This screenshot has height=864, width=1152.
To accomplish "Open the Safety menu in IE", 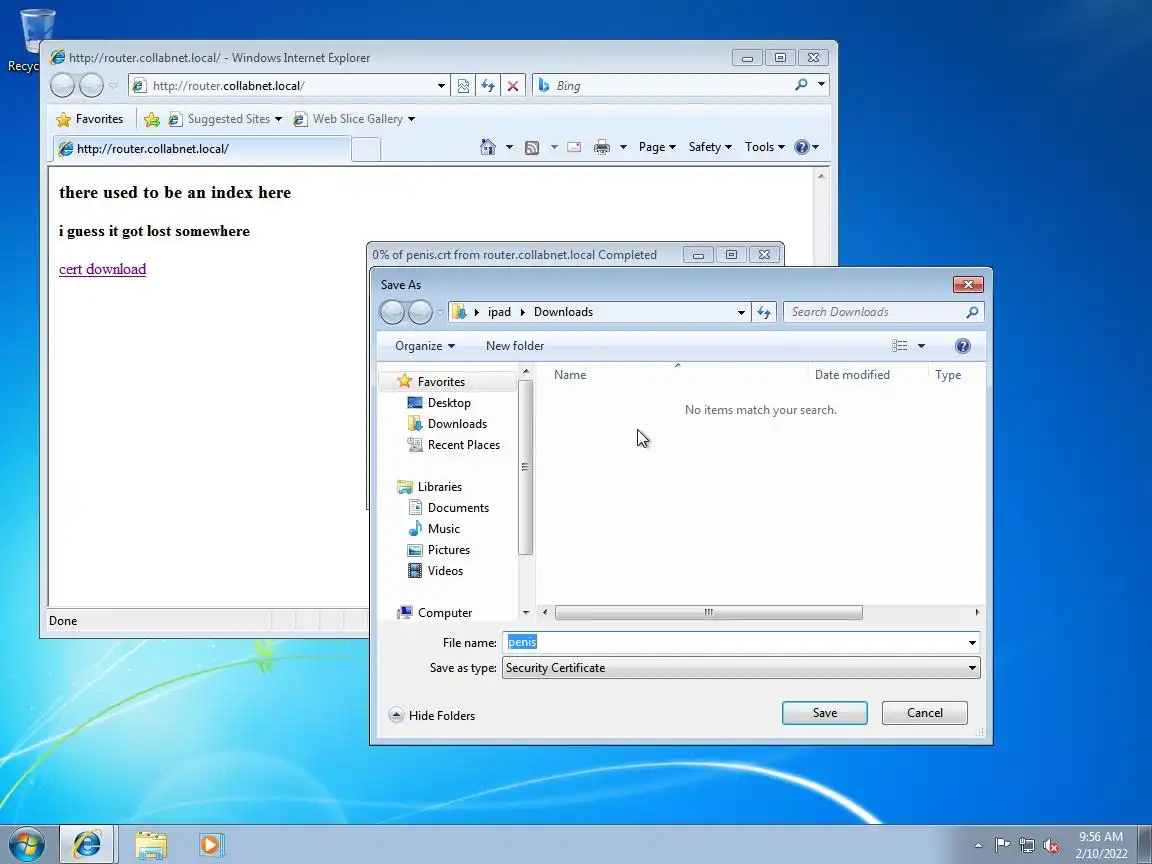I will 710,147.
